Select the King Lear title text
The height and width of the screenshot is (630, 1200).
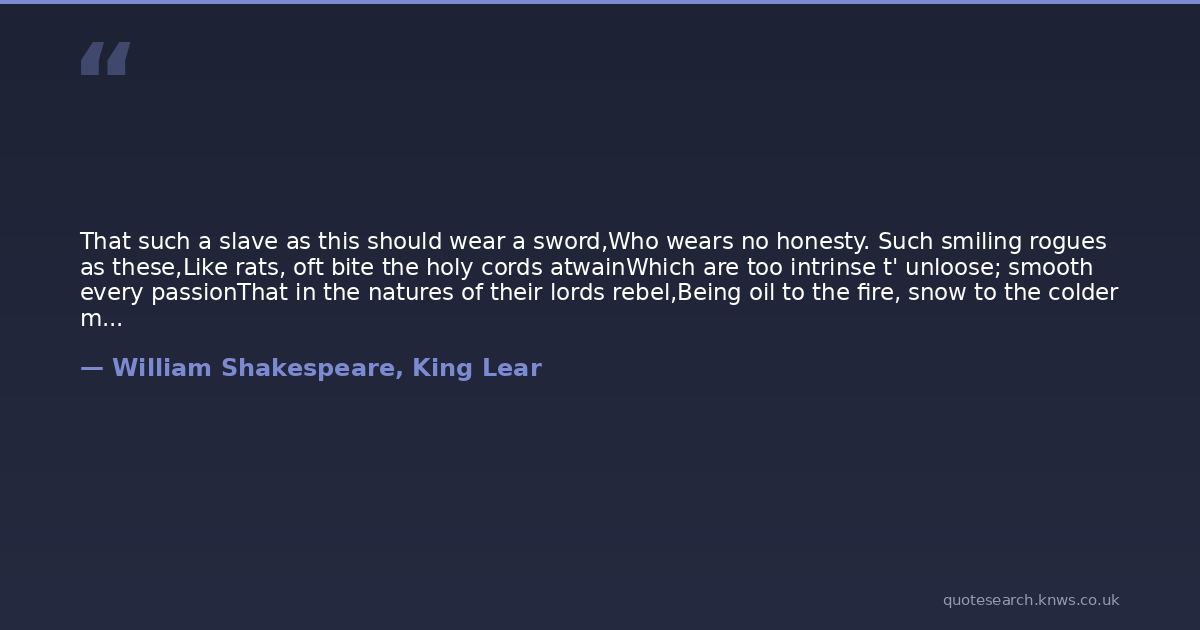click(x=477, y=368)
